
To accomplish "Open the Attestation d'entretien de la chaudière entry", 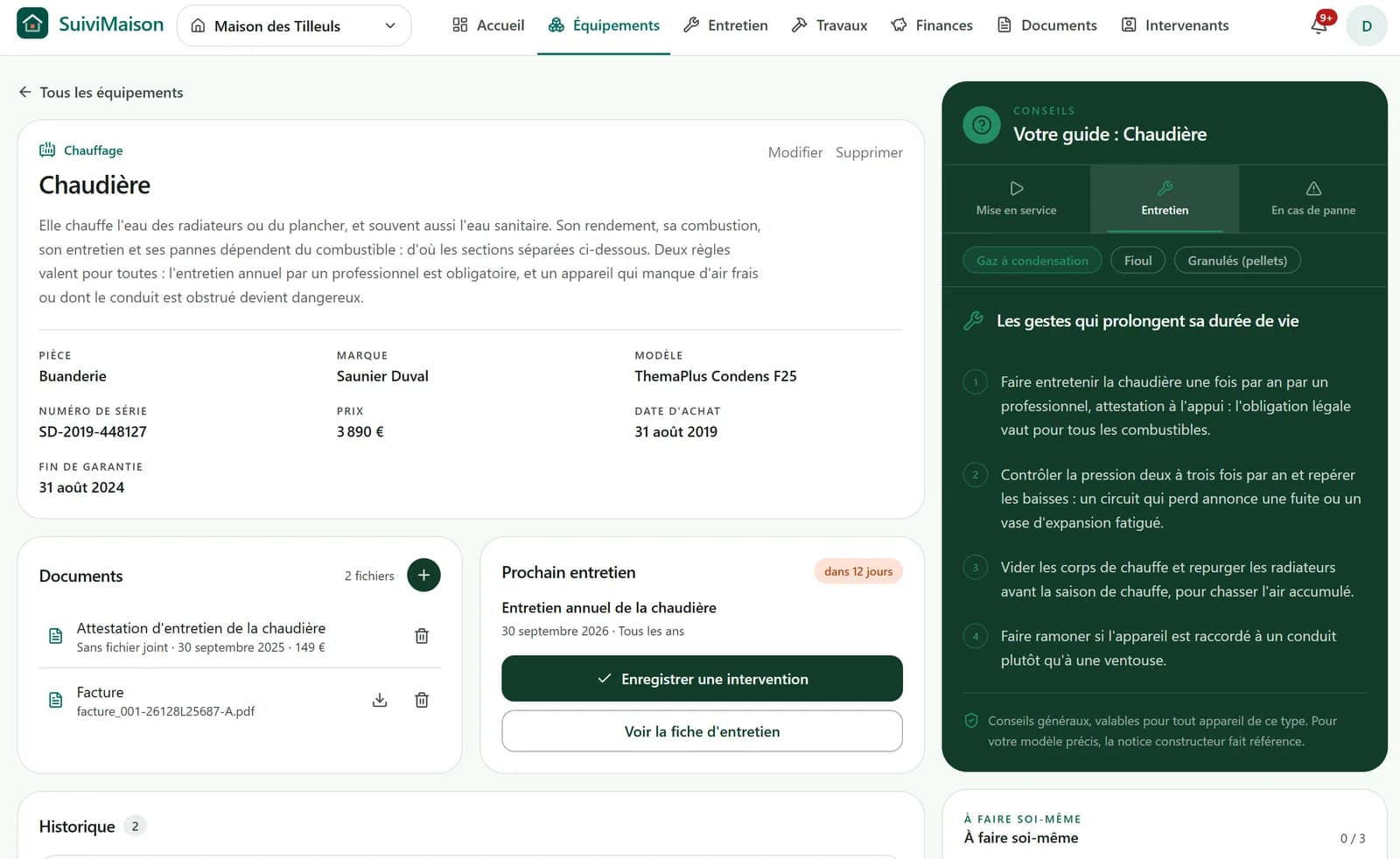I will point(200,628).
